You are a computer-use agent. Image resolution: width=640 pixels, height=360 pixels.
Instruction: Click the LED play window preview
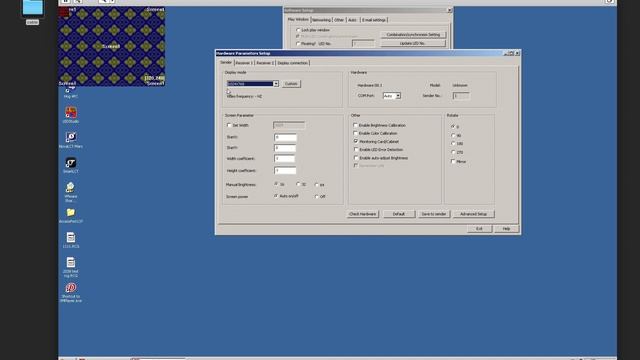(x=112, y=46)
